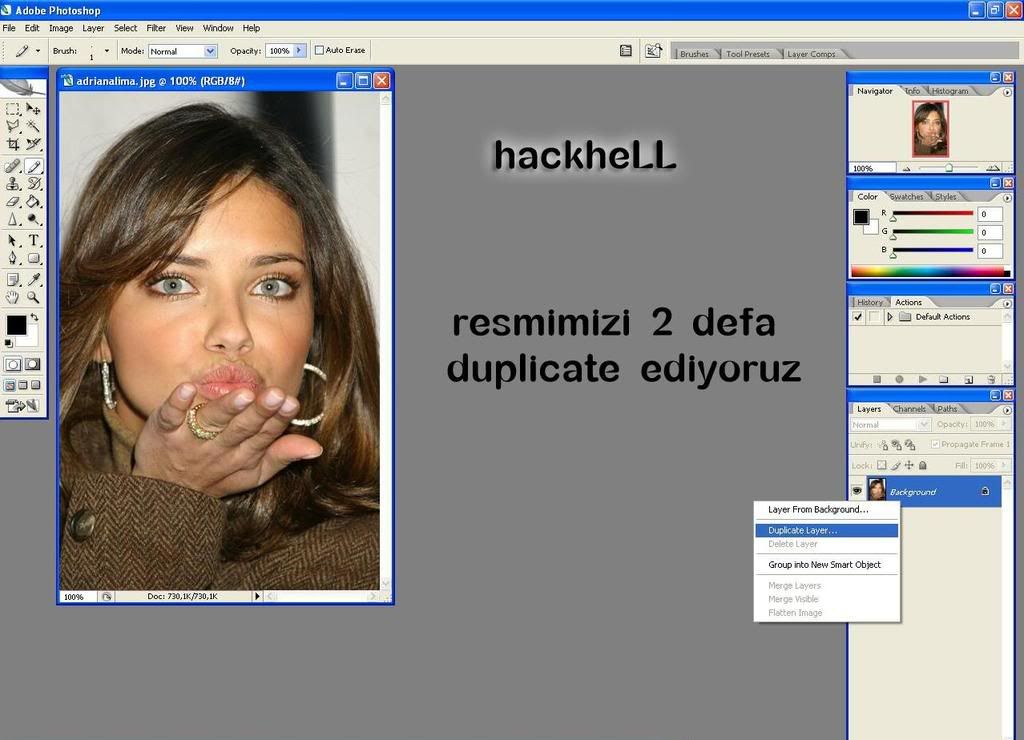Viewport: 1024px width, 740px height.
Task: Switch to Full Screen with Menu Bar
Action: (23, 385)
